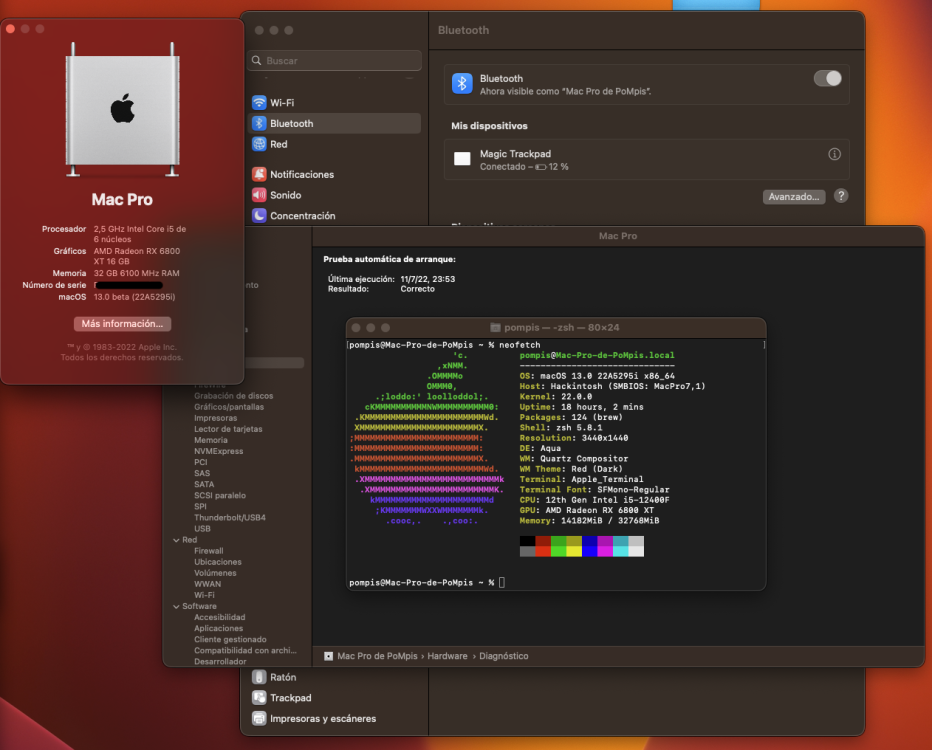Click the neofetch command prompt cursor

(x=502, y=583)
